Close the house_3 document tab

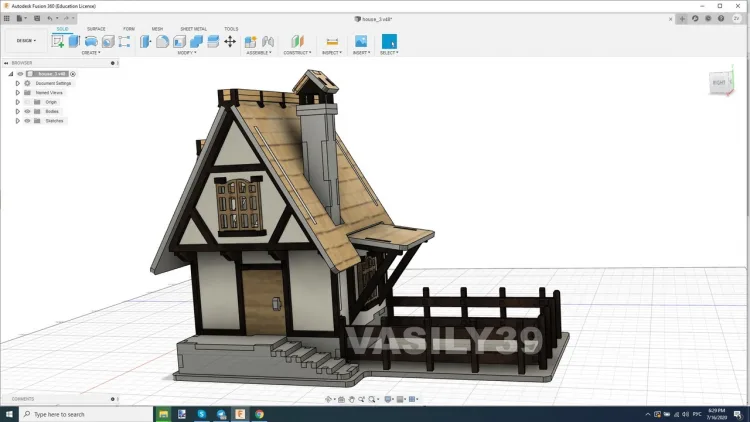click(x=671, y=19)
